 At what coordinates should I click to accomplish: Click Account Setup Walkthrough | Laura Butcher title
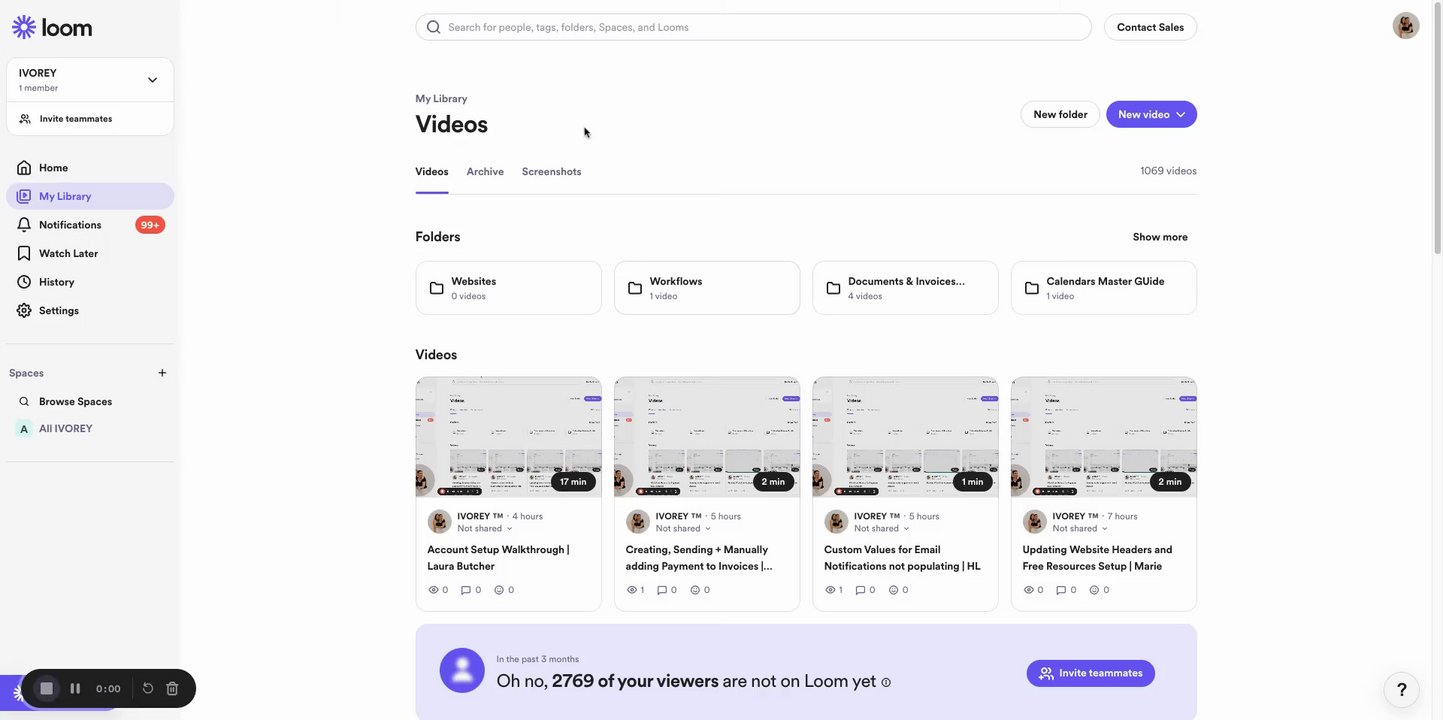pyautogui.click(x=498, y=558)
